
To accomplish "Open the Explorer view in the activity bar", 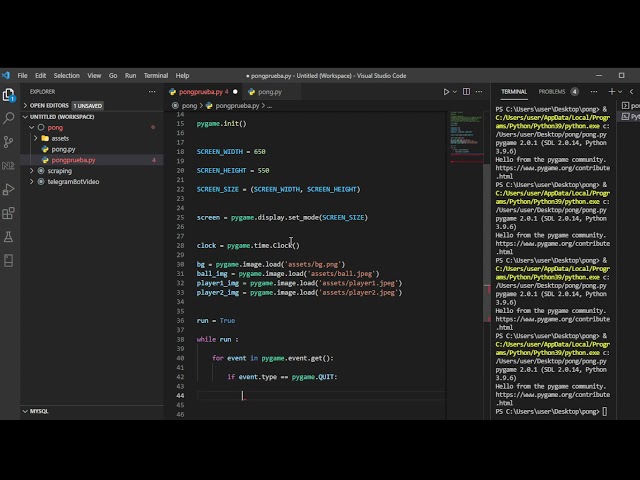I will tap(9, 95).
